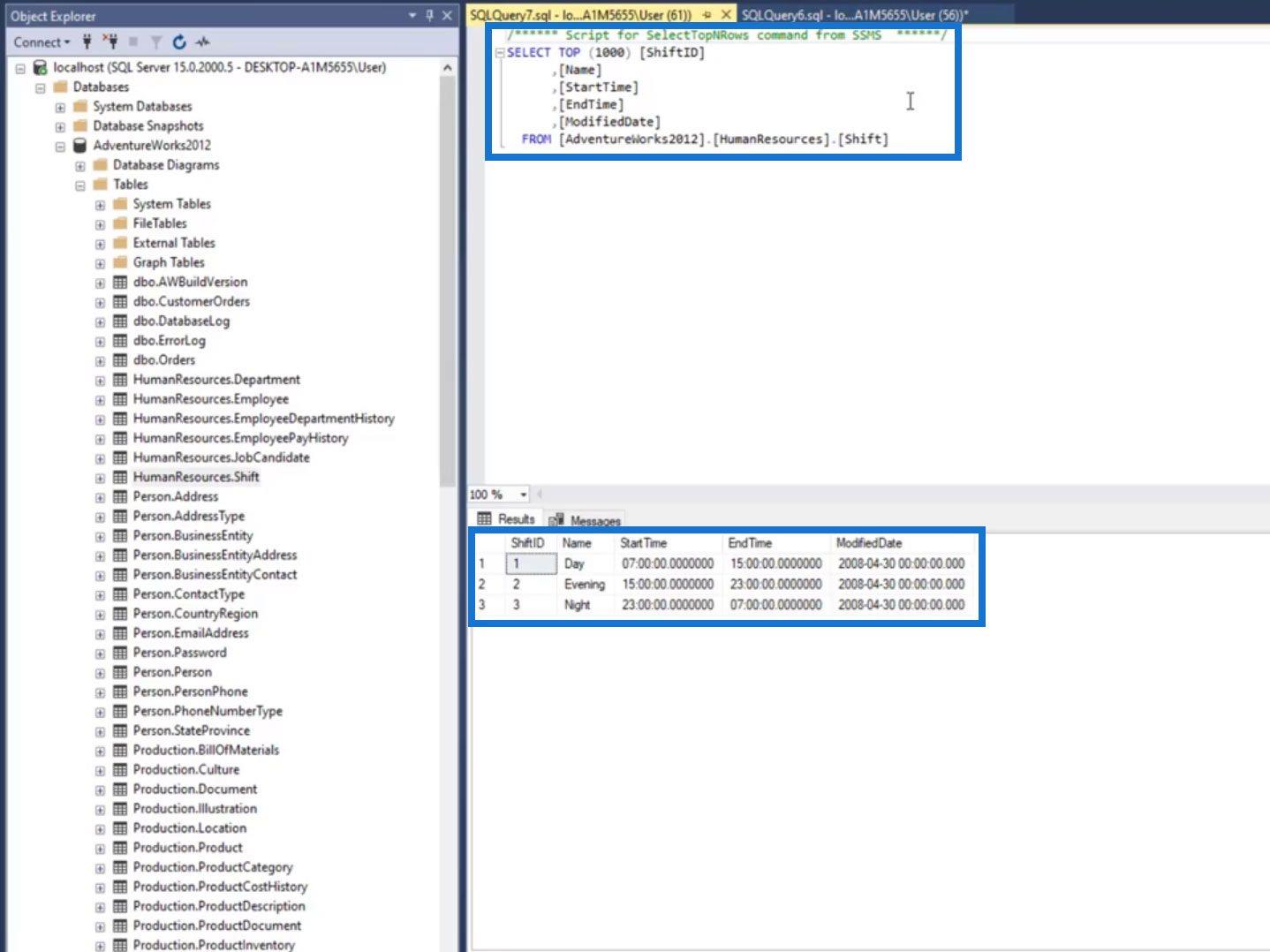Open the Activity Monitor icon
Screen dimensions: 1270x952
click(203, 42)
